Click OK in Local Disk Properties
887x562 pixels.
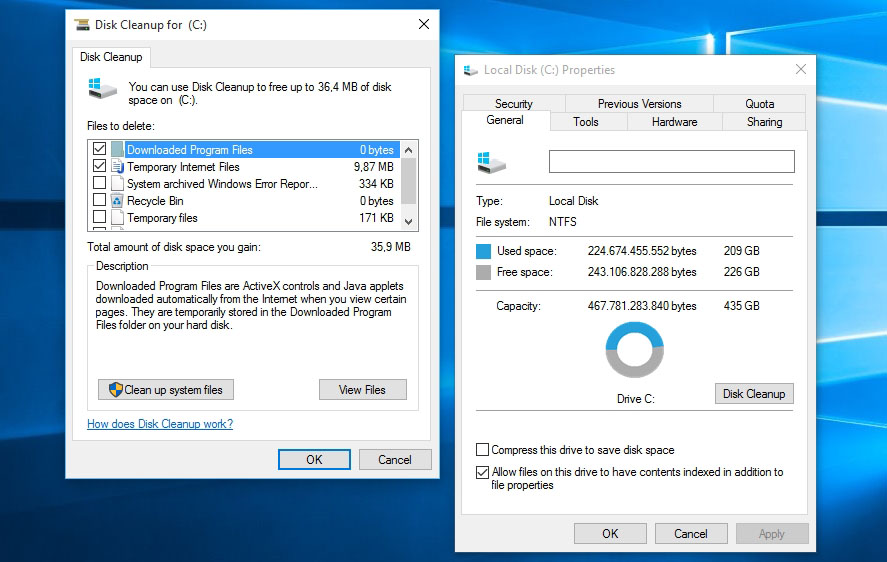(x=610, y=534)
